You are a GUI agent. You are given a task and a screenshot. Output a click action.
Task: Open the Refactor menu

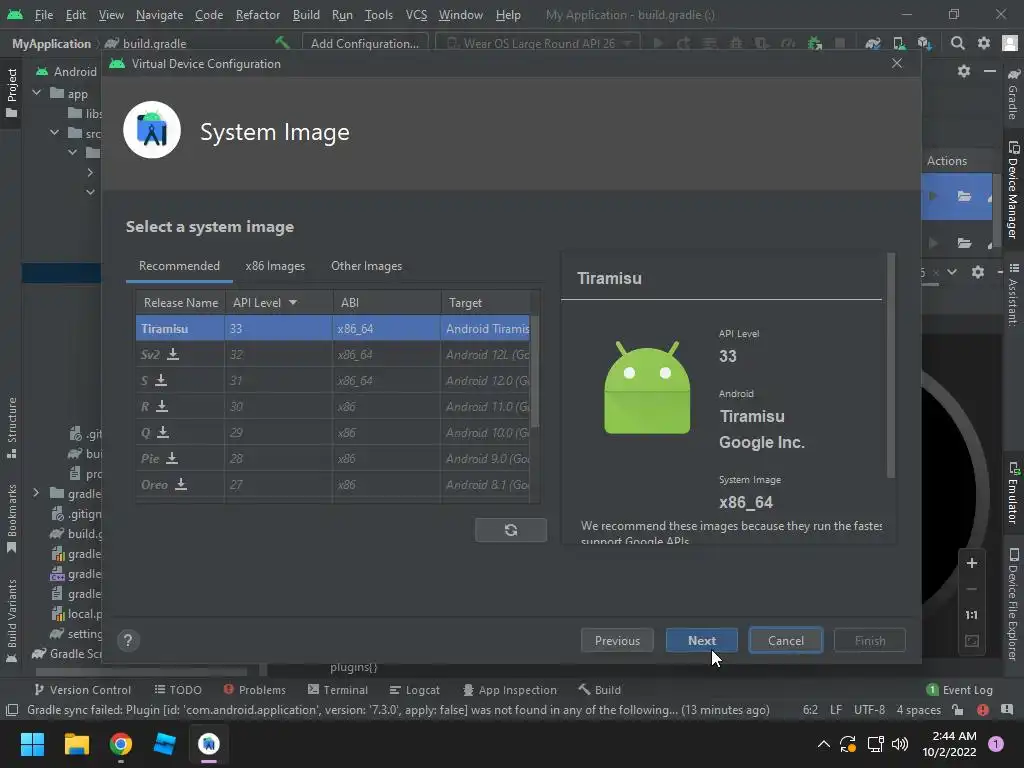pyautogui.click(x=257, y=14)
